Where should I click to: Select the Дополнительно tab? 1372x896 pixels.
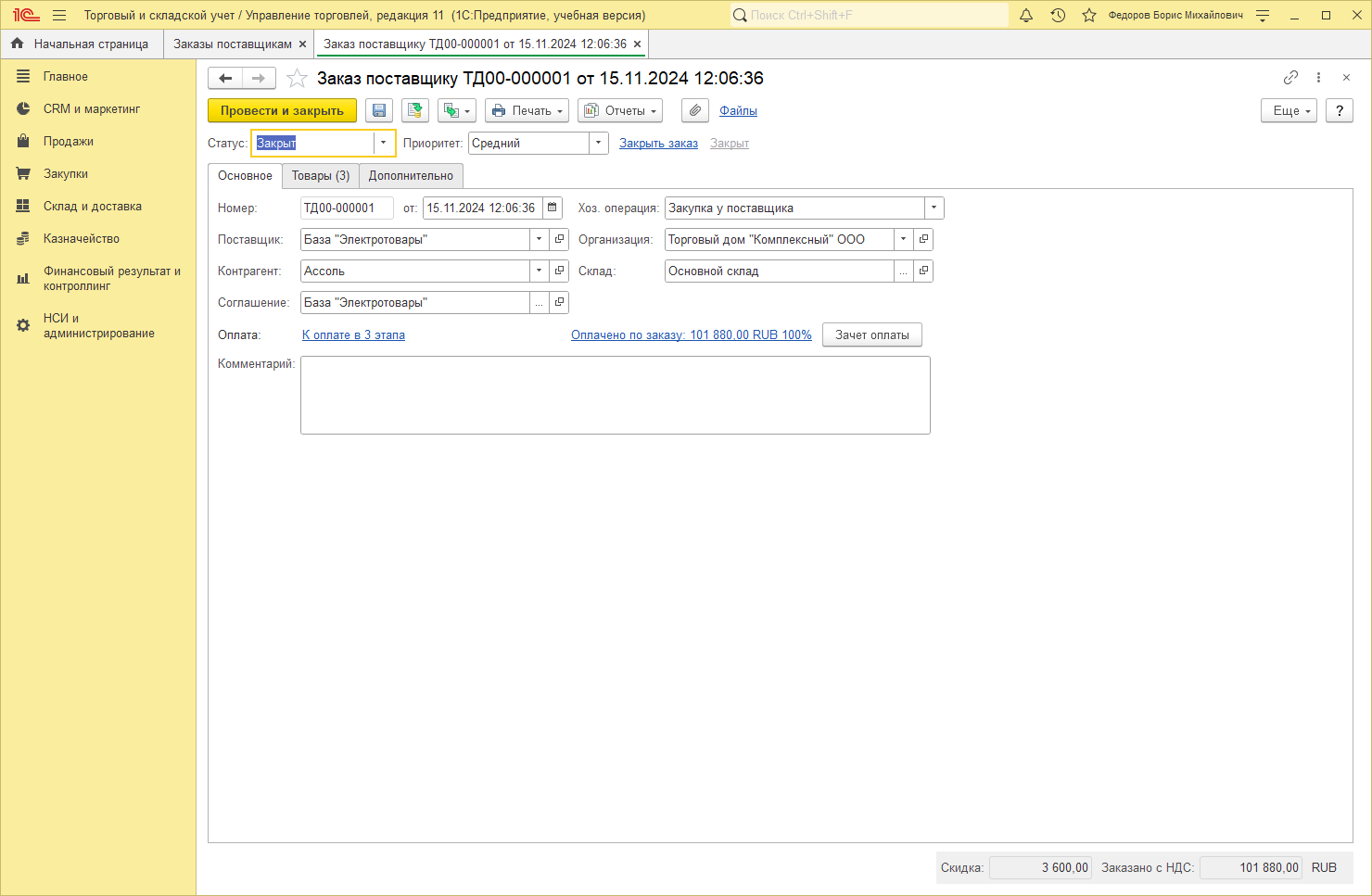411,176
